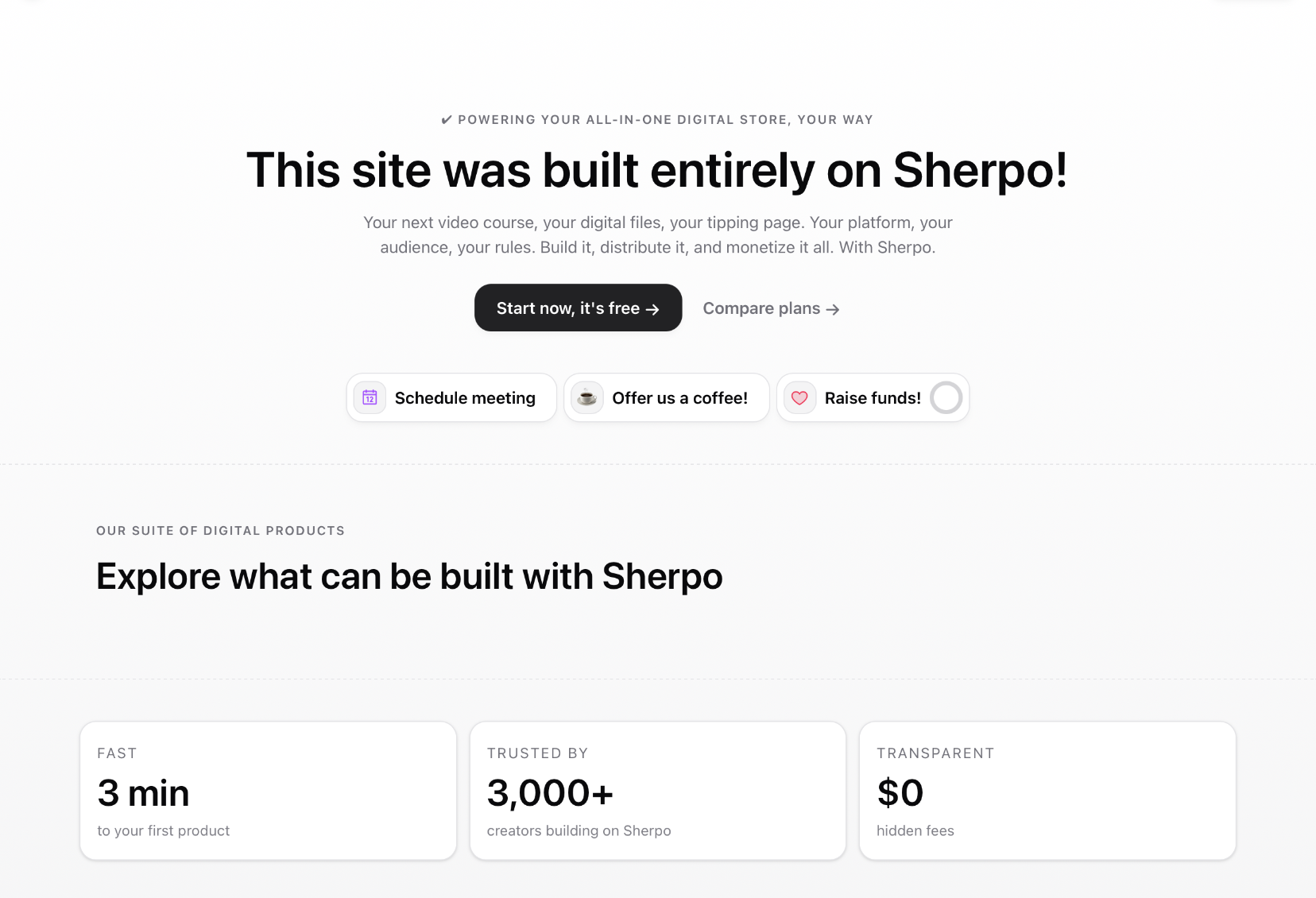Open the "Raise funds!" label

[x=873, y=398]
